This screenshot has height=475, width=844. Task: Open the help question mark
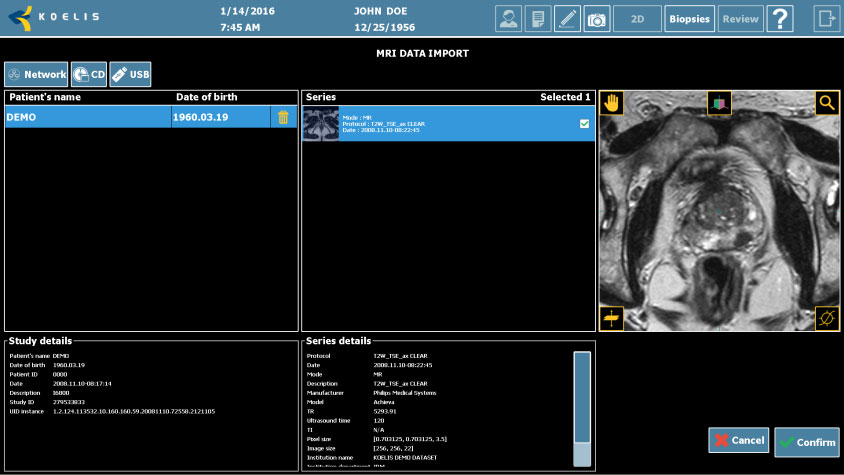(780, 19)
